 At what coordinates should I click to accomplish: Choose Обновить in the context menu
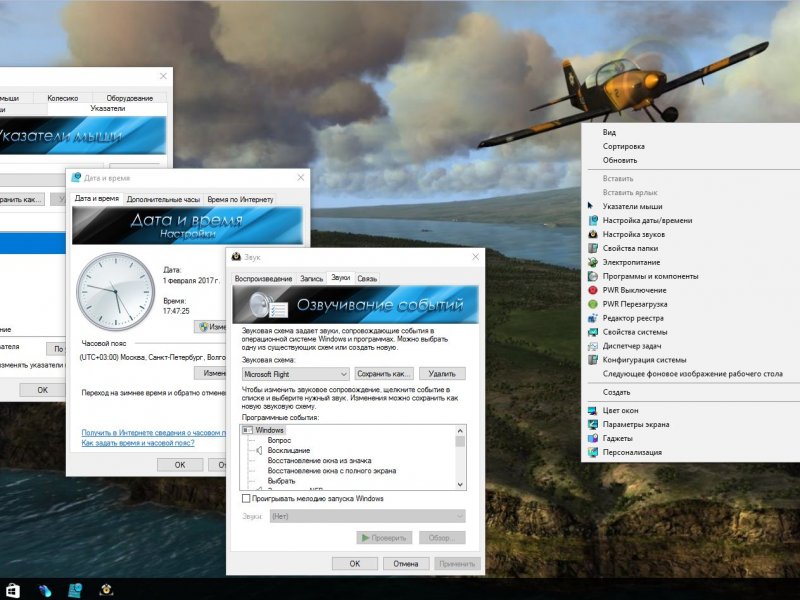coord(620,160)
